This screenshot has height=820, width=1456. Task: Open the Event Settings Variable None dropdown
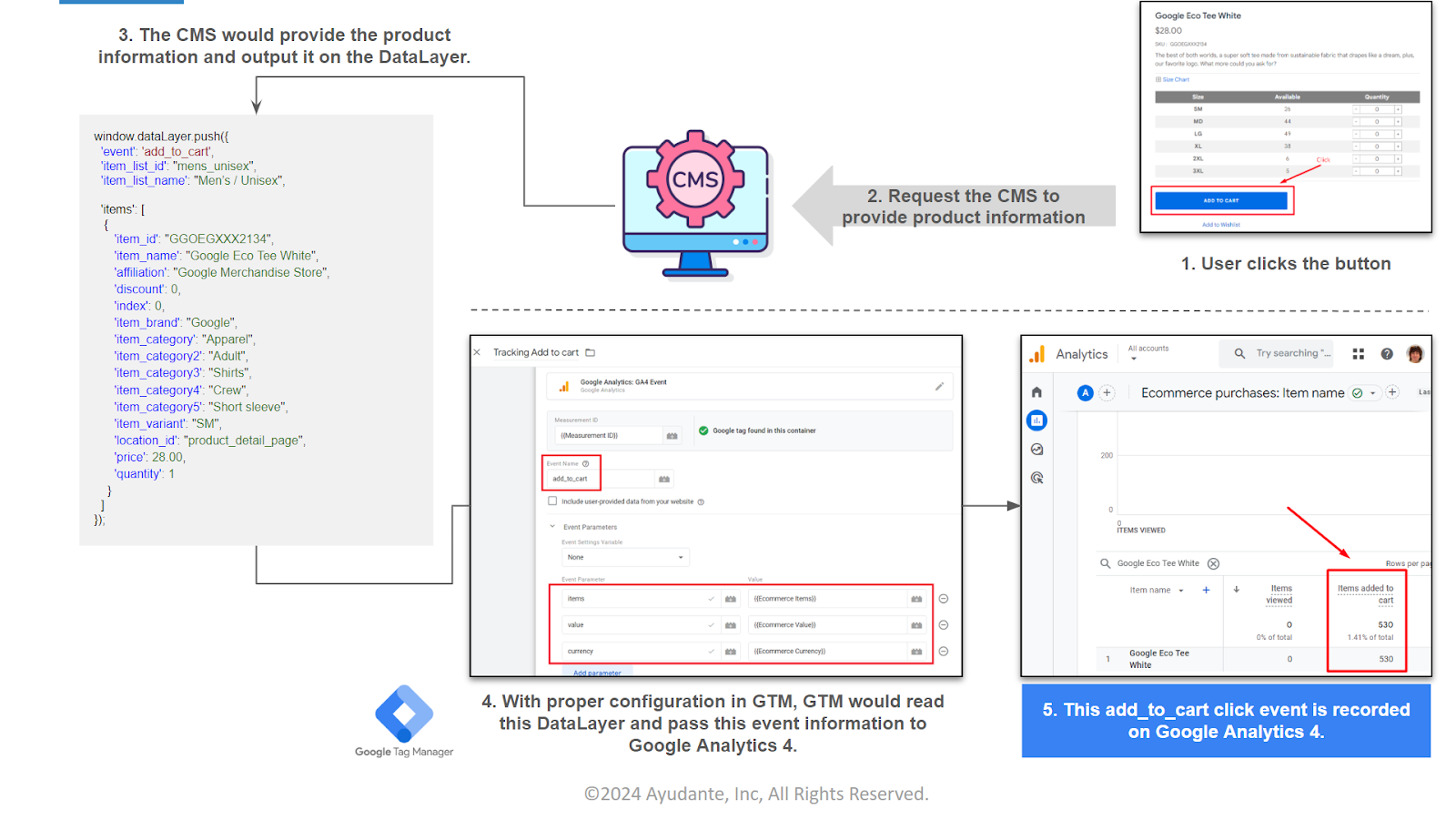[x=625, y=557]
